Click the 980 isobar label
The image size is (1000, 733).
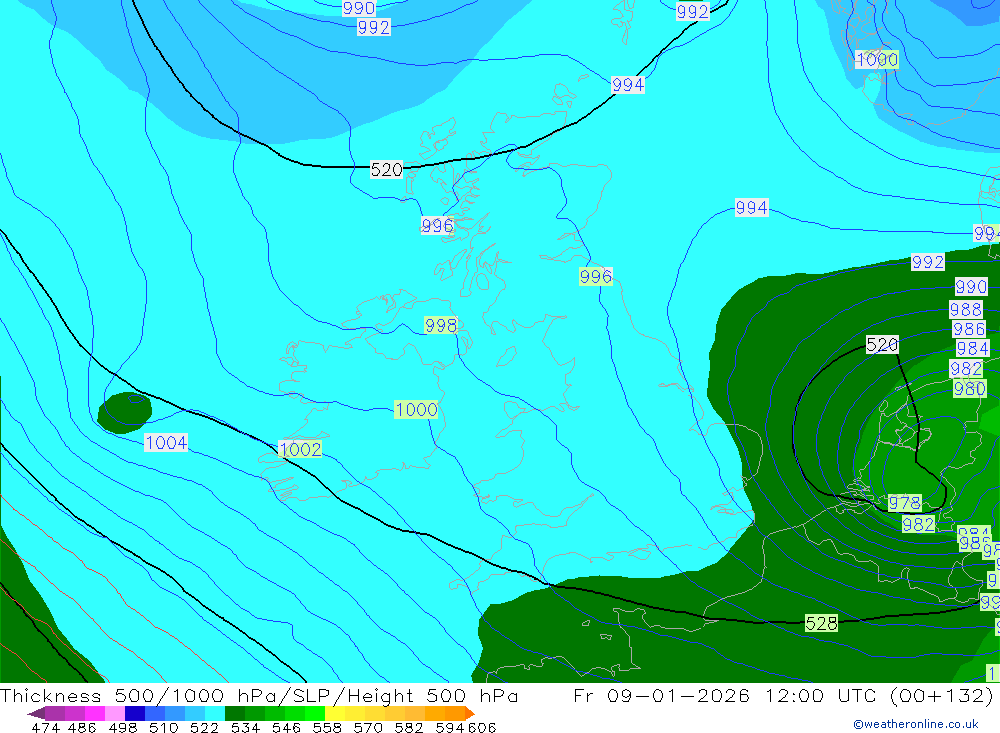[969, 388]
